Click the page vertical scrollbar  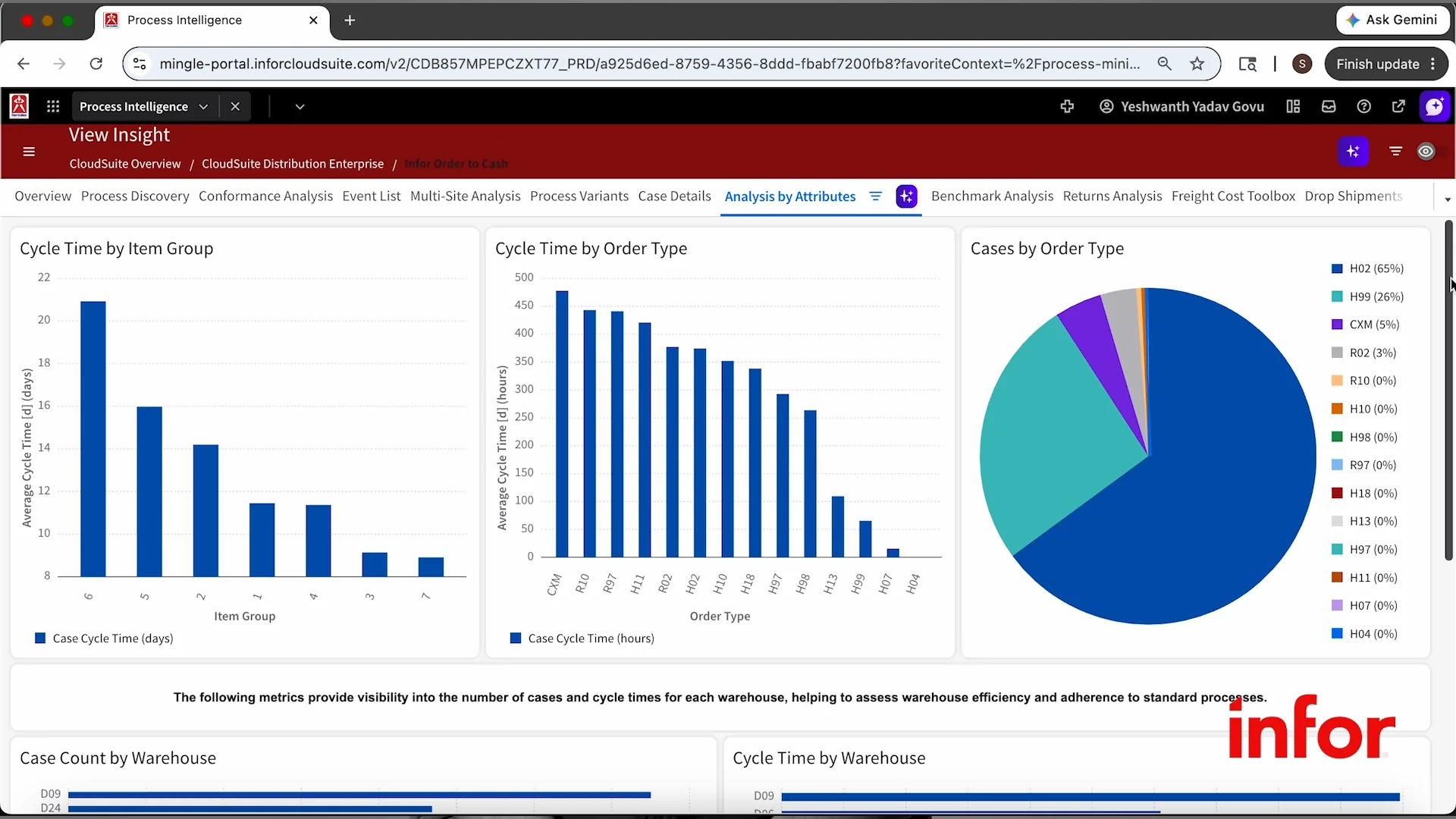(x=1448, y=391)
